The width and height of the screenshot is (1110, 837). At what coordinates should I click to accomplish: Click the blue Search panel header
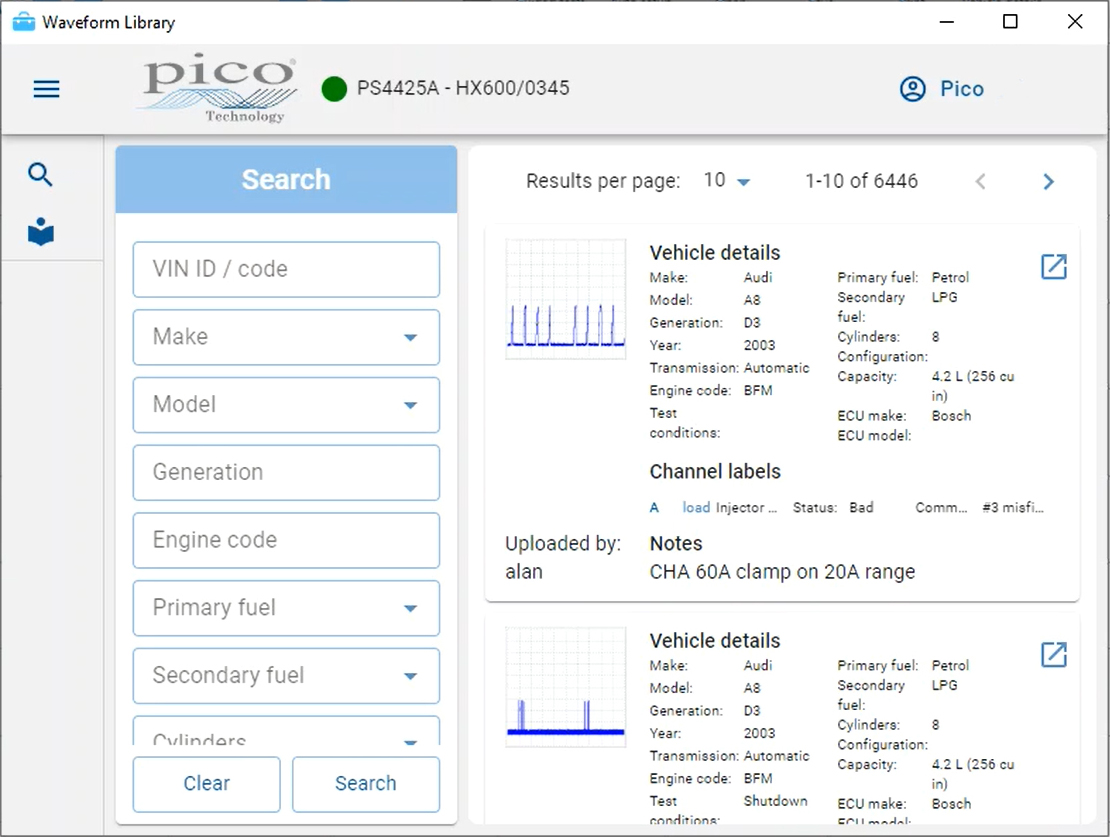286,179
